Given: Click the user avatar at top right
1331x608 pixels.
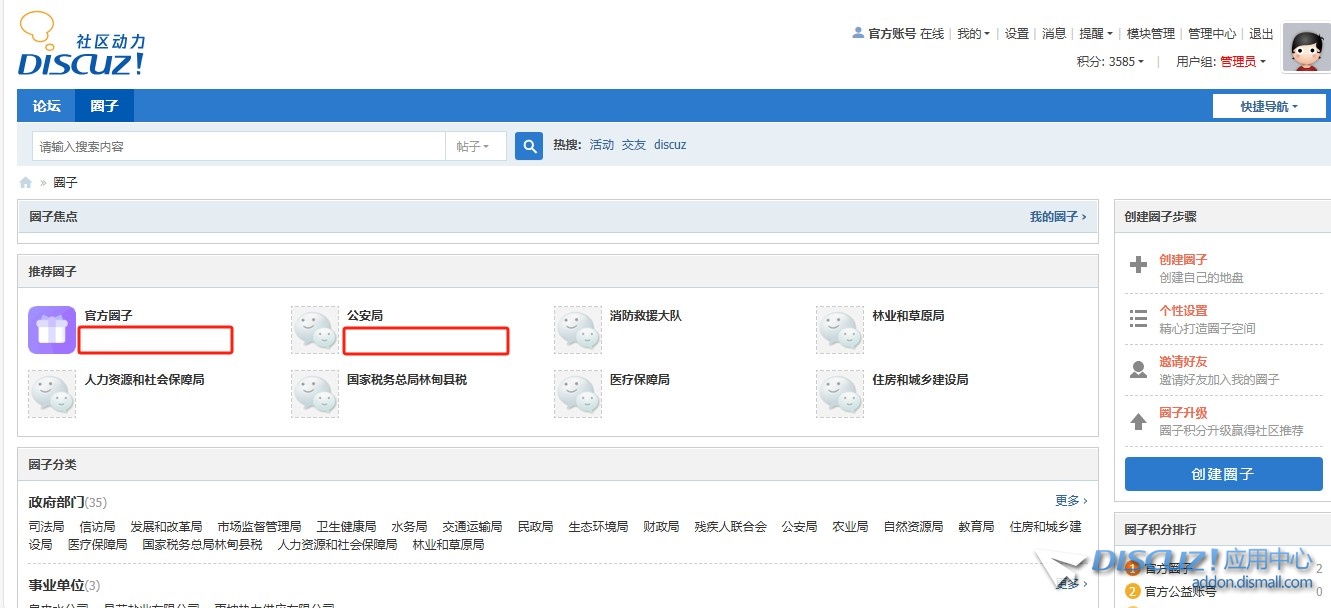Looking at the screenshot, I should pyautogui.click(x=1305, y=47).
